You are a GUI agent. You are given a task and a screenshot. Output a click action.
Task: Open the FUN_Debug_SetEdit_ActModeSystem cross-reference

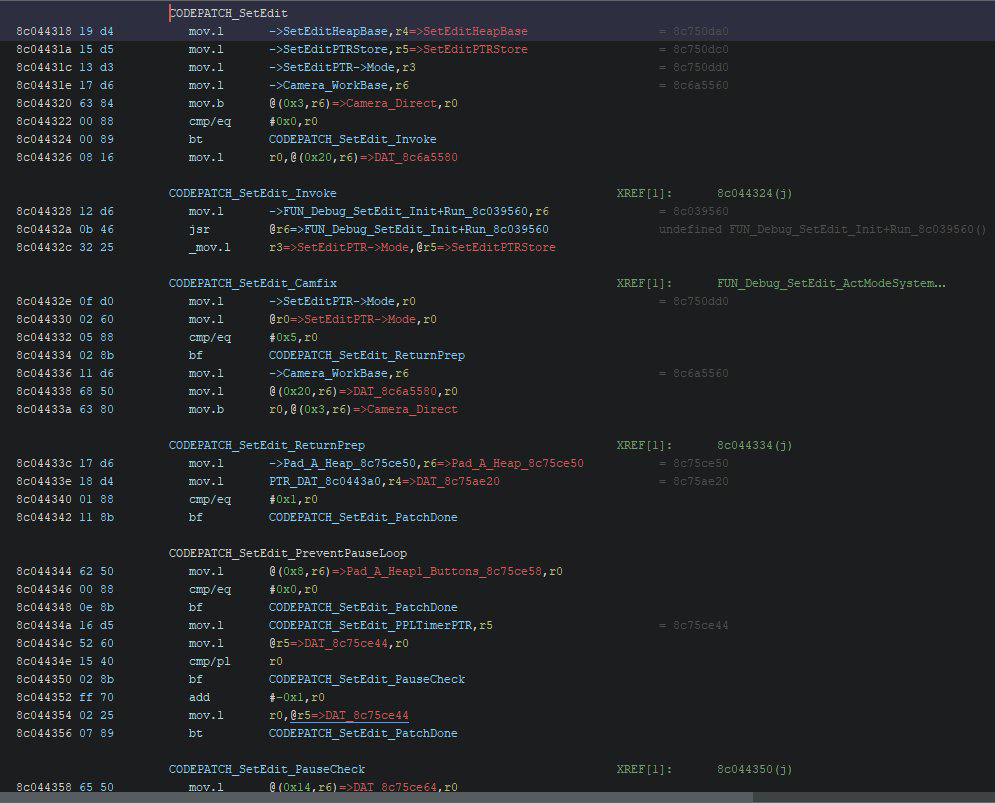click(830, 283)
